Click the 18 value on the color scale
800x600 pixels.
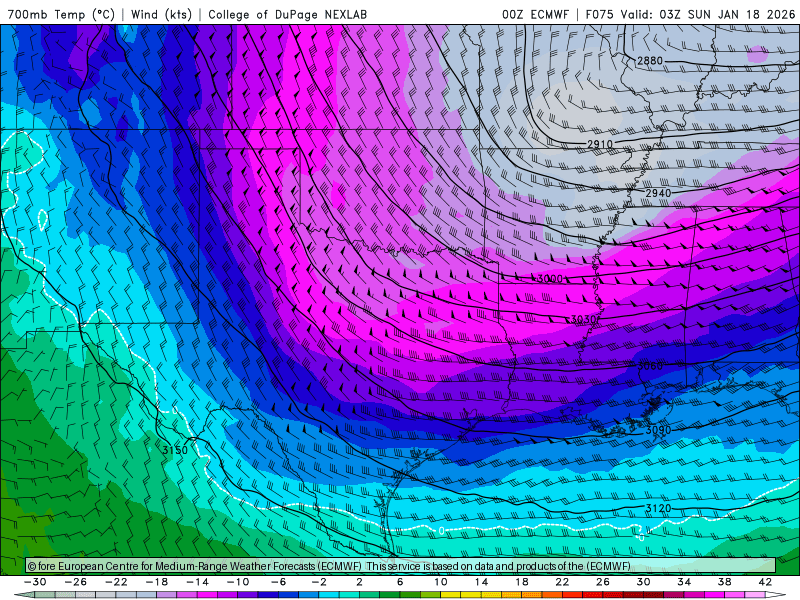(x=522, y=582)
